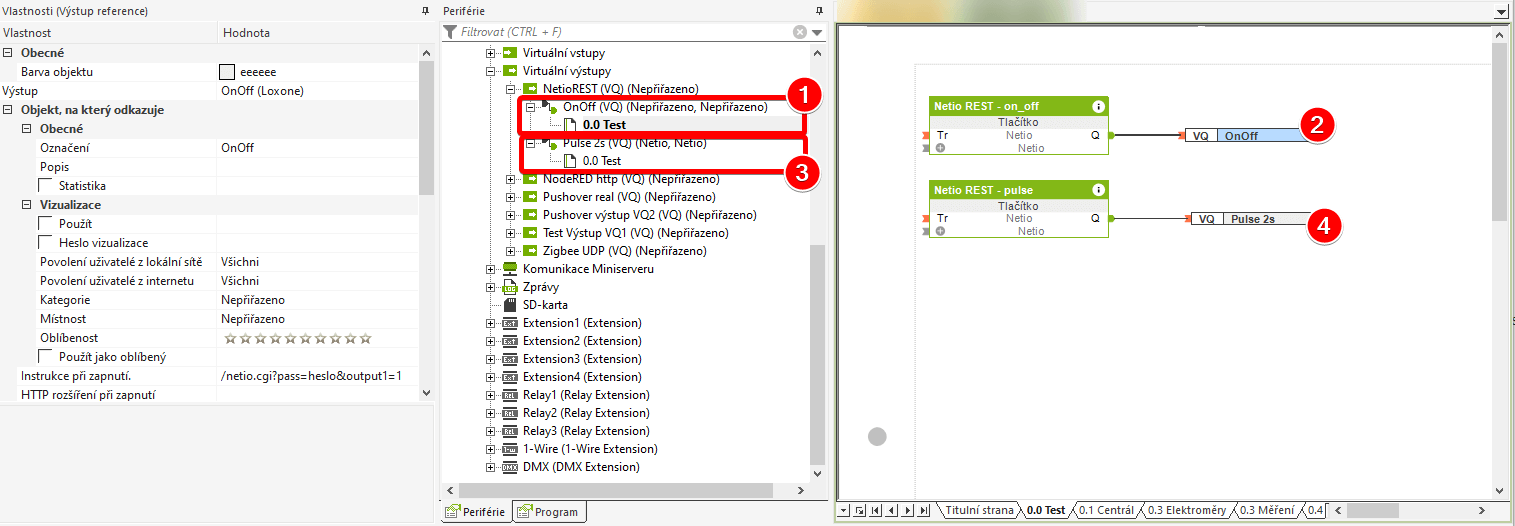Viewport: 1515px width, 526px height.
Task: Open the 0.3 Elektroměry page tab
Action: [x=1186, y=510]
